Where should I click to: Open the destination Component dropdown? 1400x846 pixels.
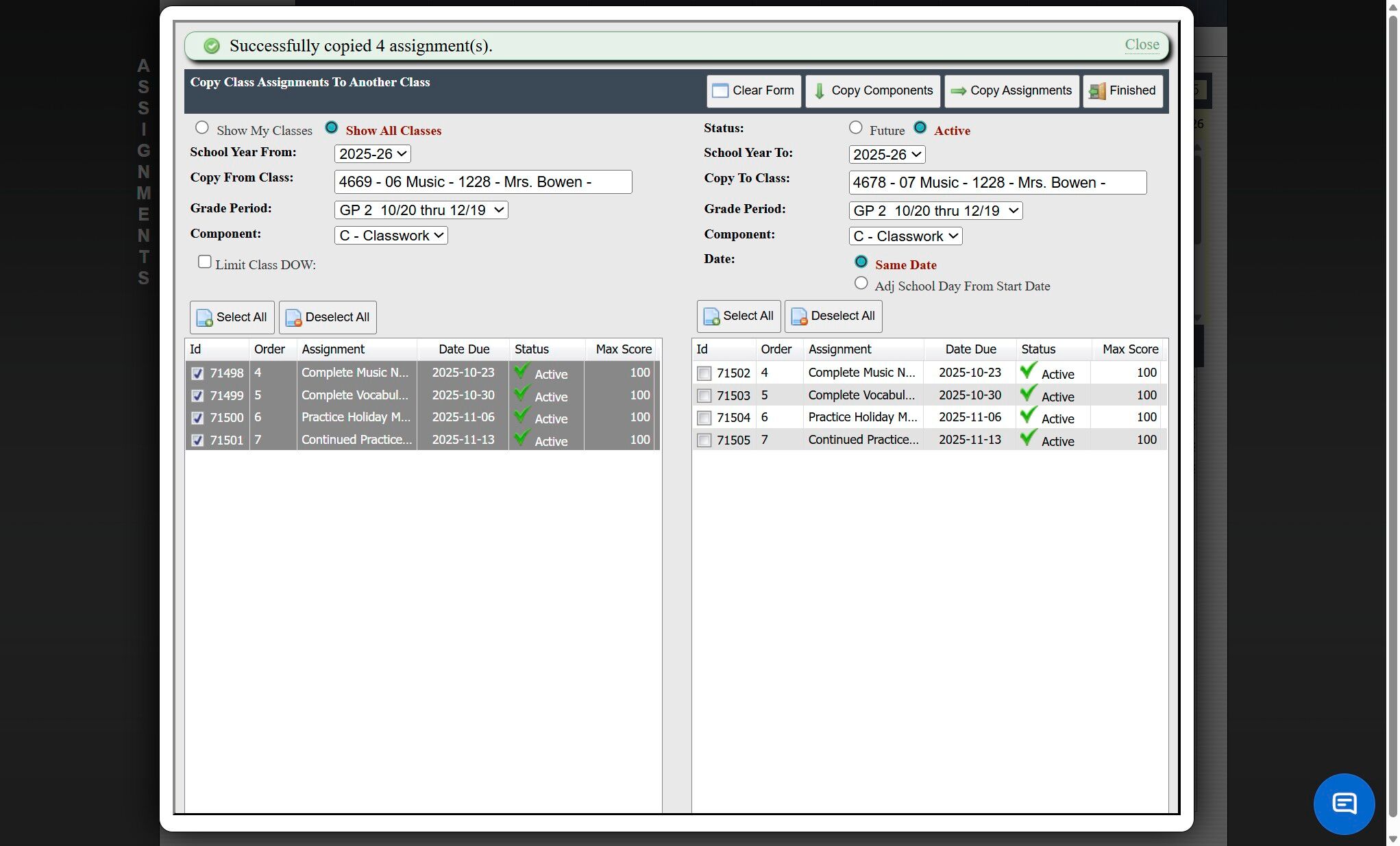coord(905,236)
